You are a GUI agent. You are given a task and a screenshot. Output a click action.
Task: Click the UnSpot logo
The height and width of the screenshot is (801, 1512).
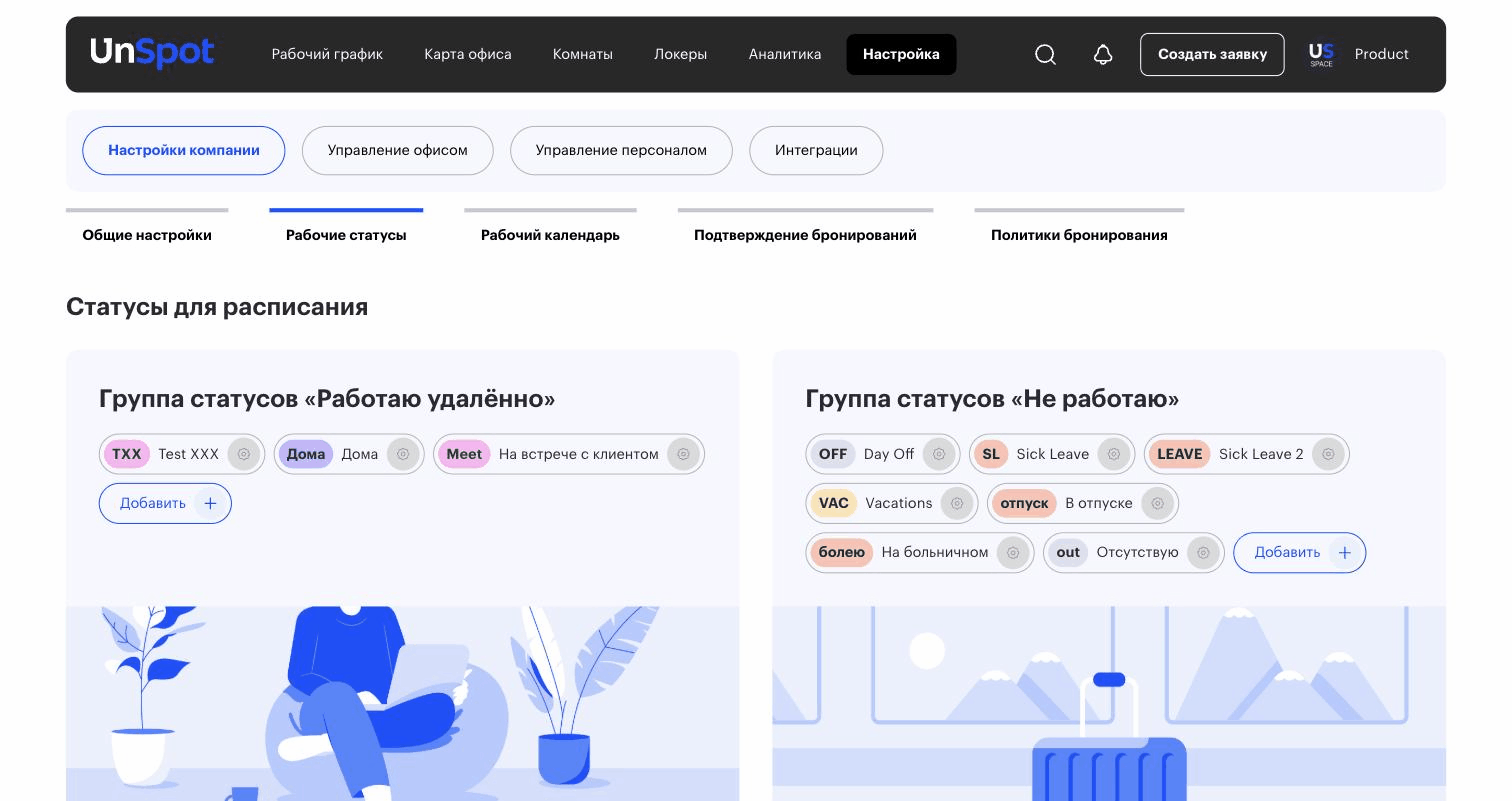[152, 53]
